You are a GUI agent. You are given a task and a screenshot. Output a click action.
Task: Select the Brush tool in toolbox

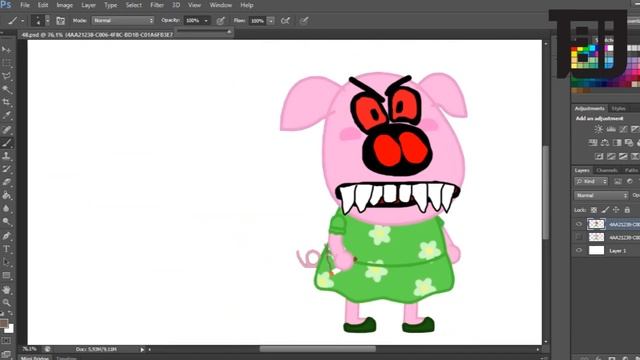7,143
